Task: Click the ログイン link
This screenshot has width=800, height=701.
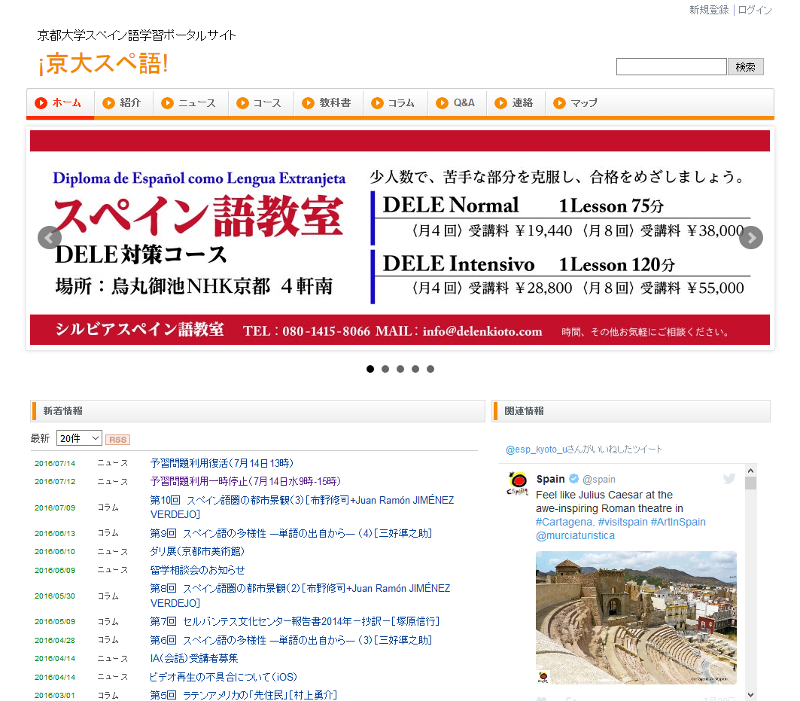Action: tap(755, 10)
